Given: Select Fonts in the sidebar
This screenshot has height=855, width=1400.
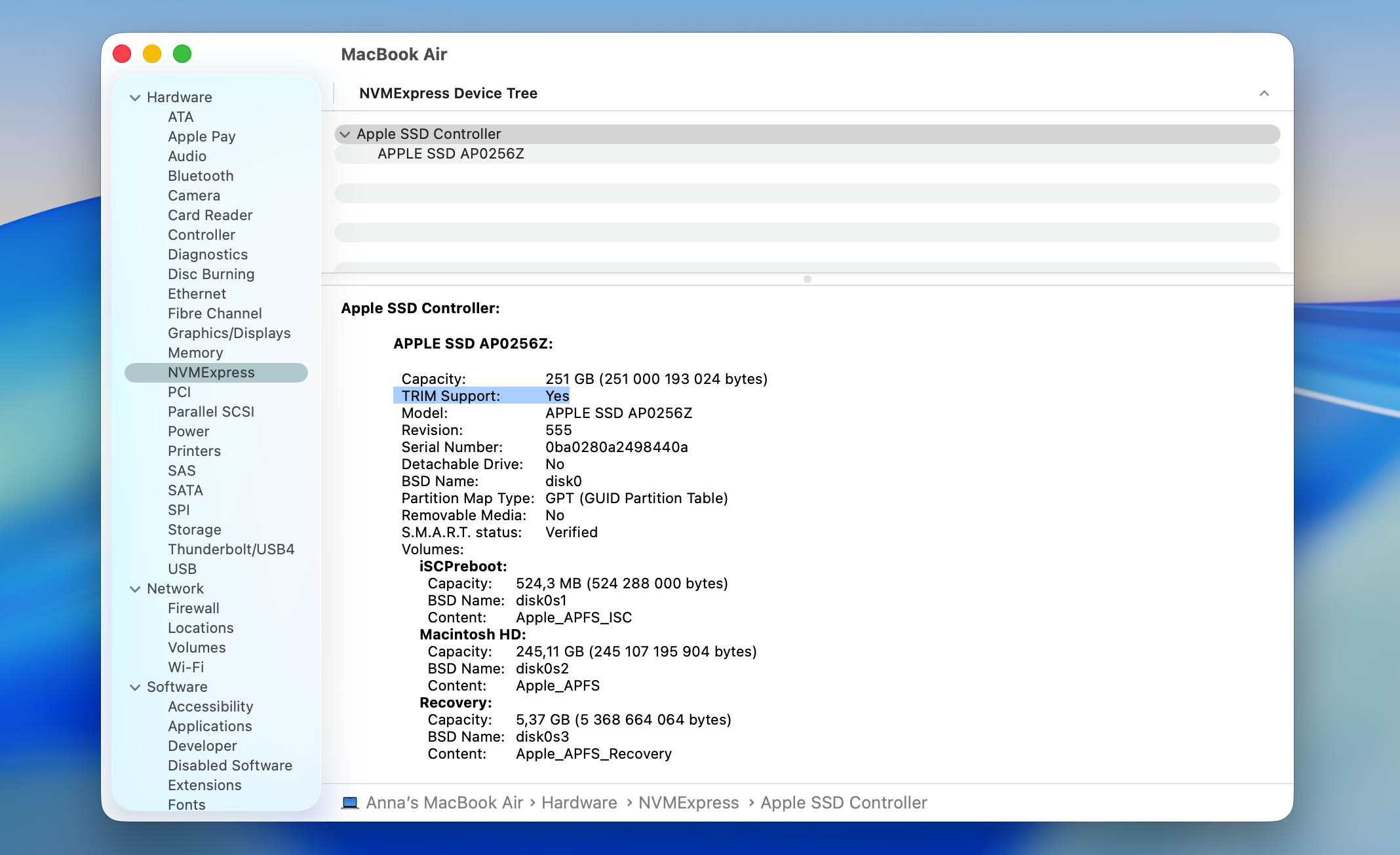Looking at the screenshot, I should (186, 805).
